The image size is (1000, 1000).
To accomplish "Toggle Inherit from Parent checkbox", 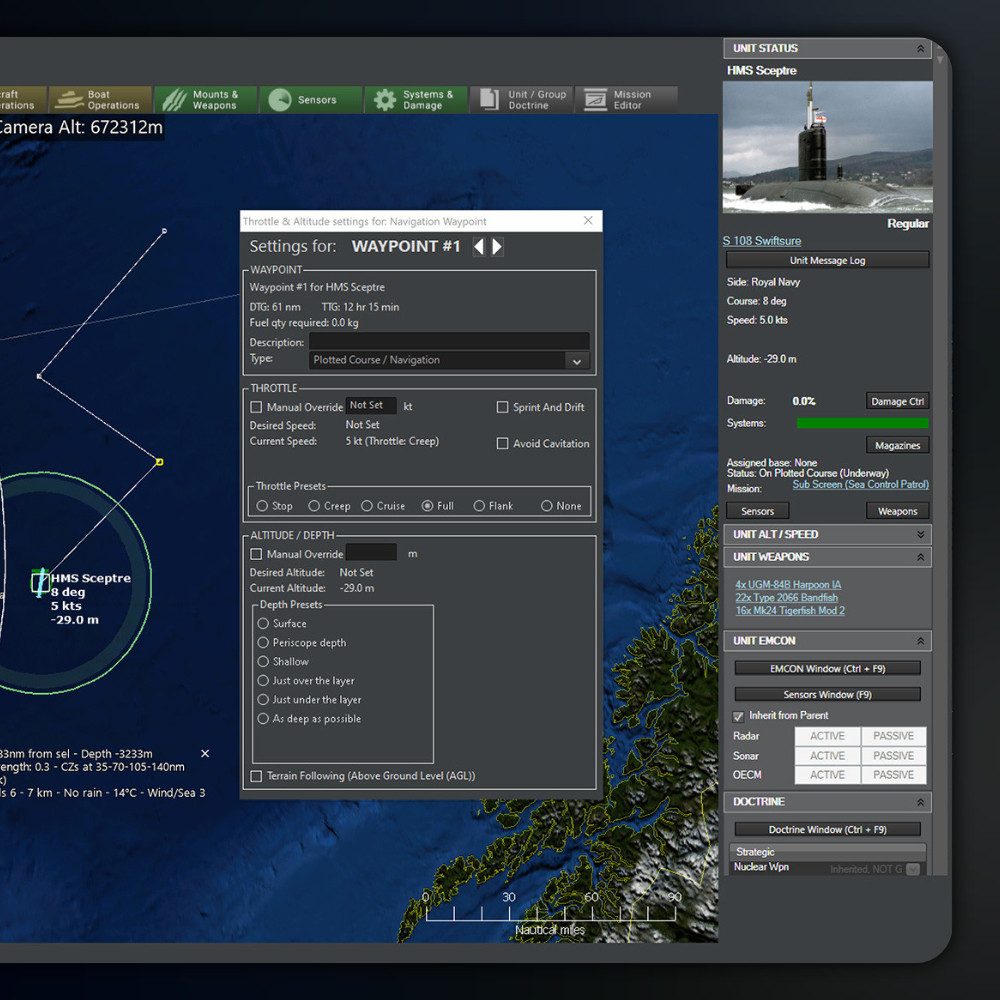I will [x=738, y=716].
